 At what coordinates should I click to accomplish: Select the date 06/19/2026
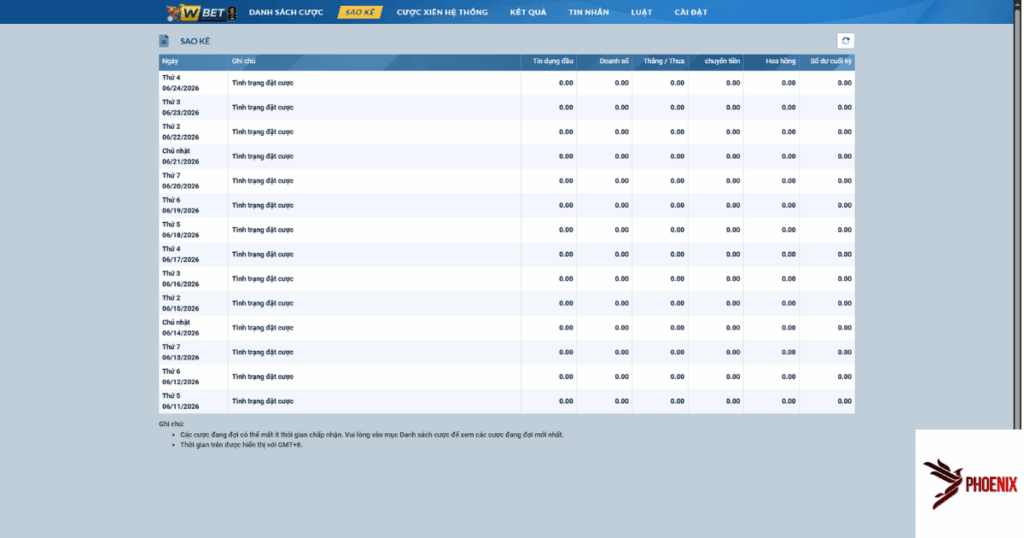click(x=181, y=211)
